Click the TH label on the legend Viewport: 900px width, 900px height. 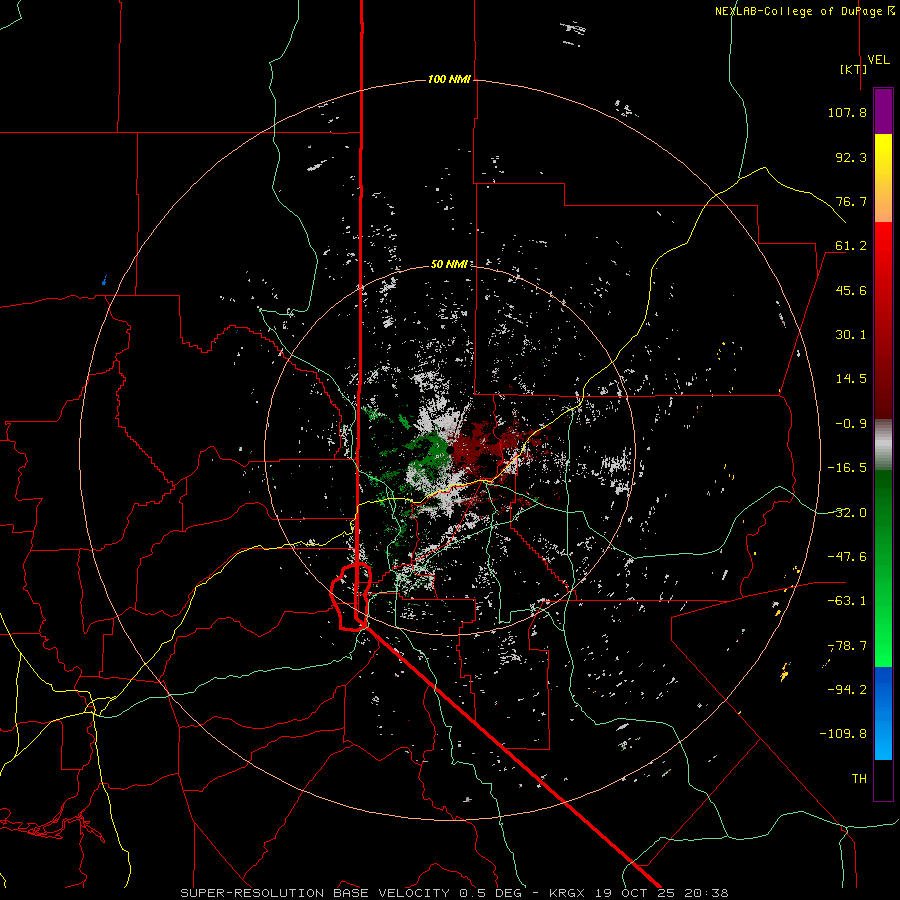point(859,779)
